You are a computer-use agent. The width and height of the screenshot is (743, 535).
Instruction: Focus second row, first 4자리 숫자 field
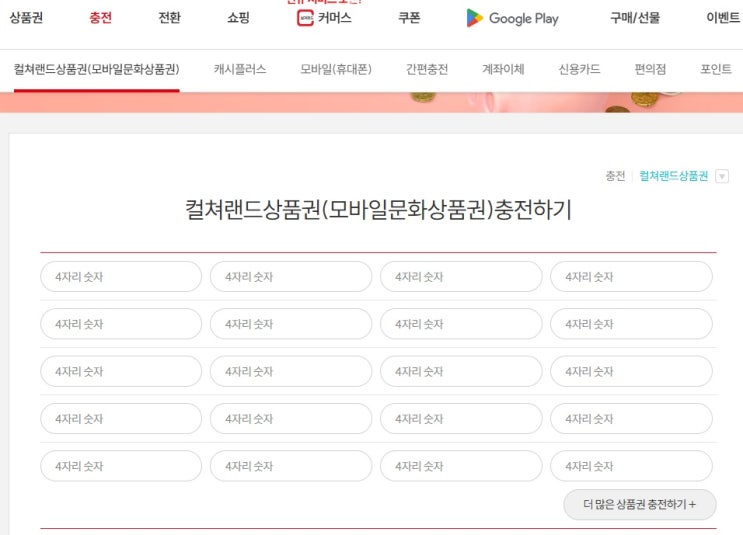point(121,324)
